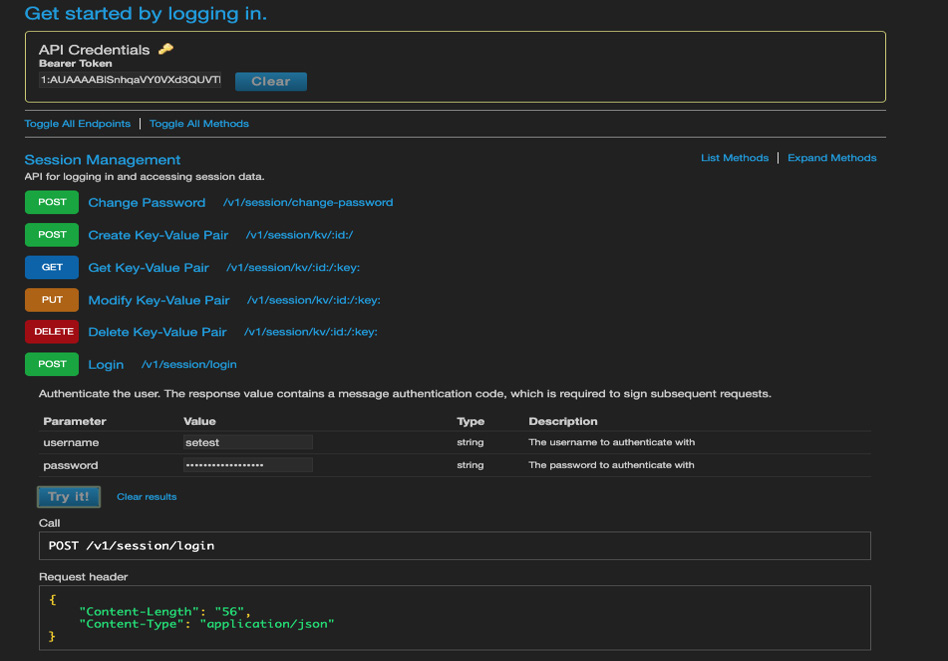Toggle All Methods visibility
The height and width of the screenshot is (661, 948).
tap(199, 124)
